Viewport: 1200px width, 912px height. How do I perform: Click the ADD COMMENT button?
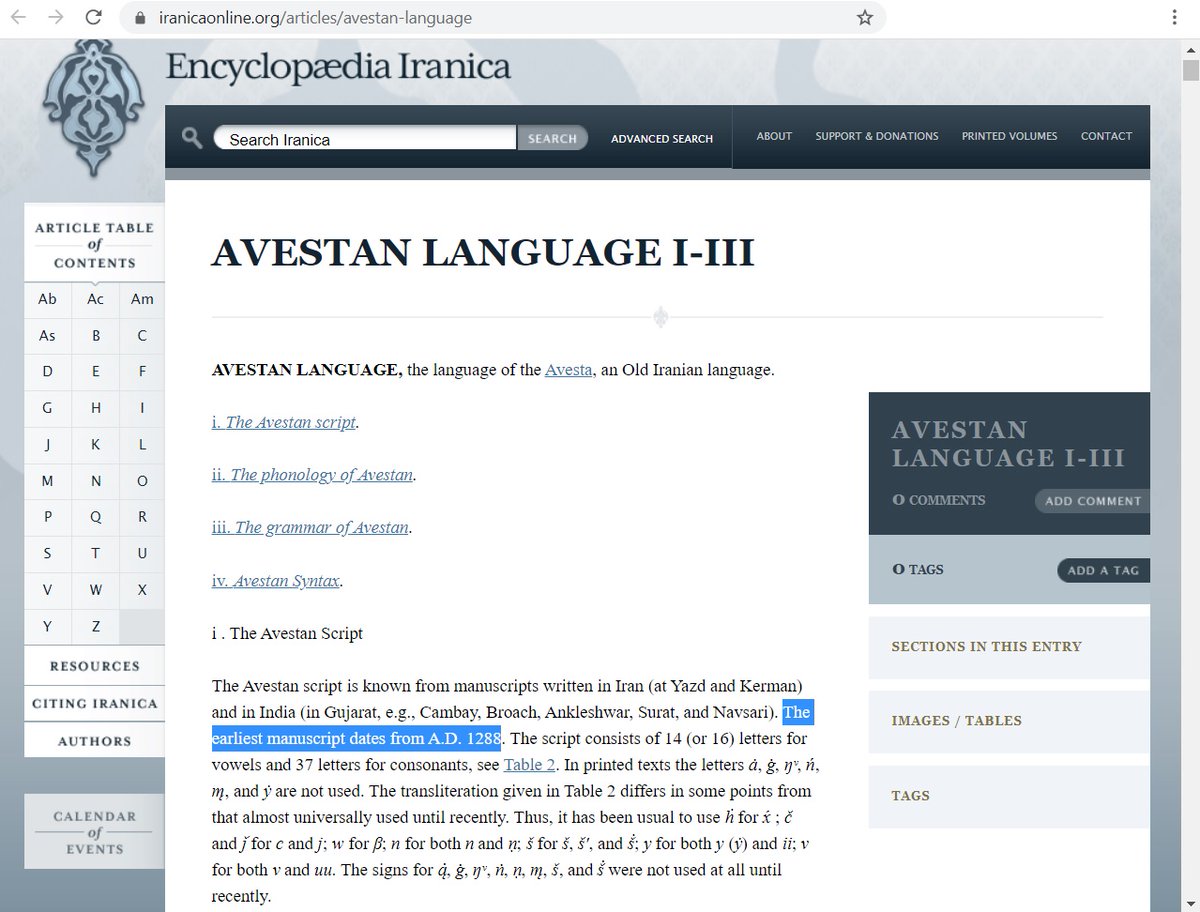tap(1092, 501)
